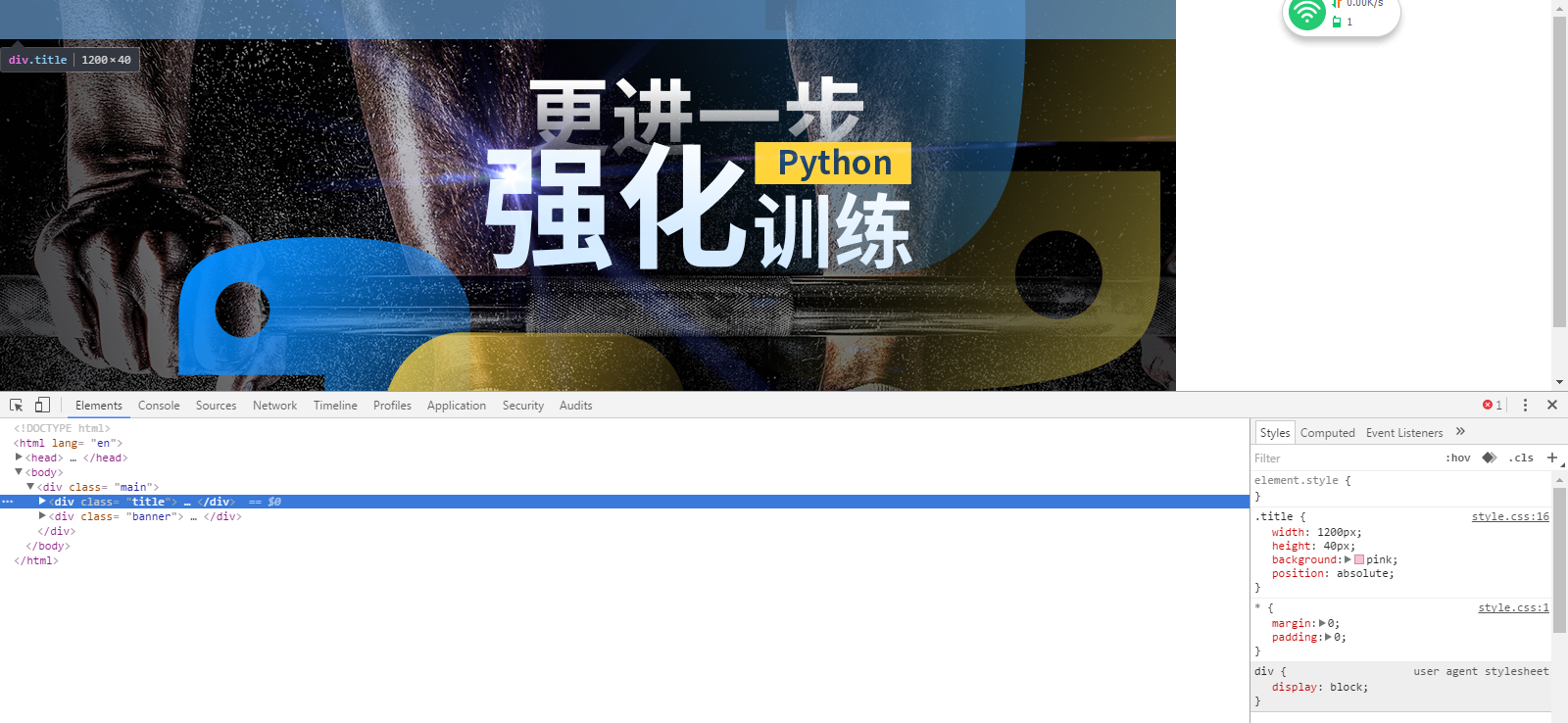Click the yellow Python label on banner
1568x723 pixels.
pyautogui.click(x=833, y=163)
